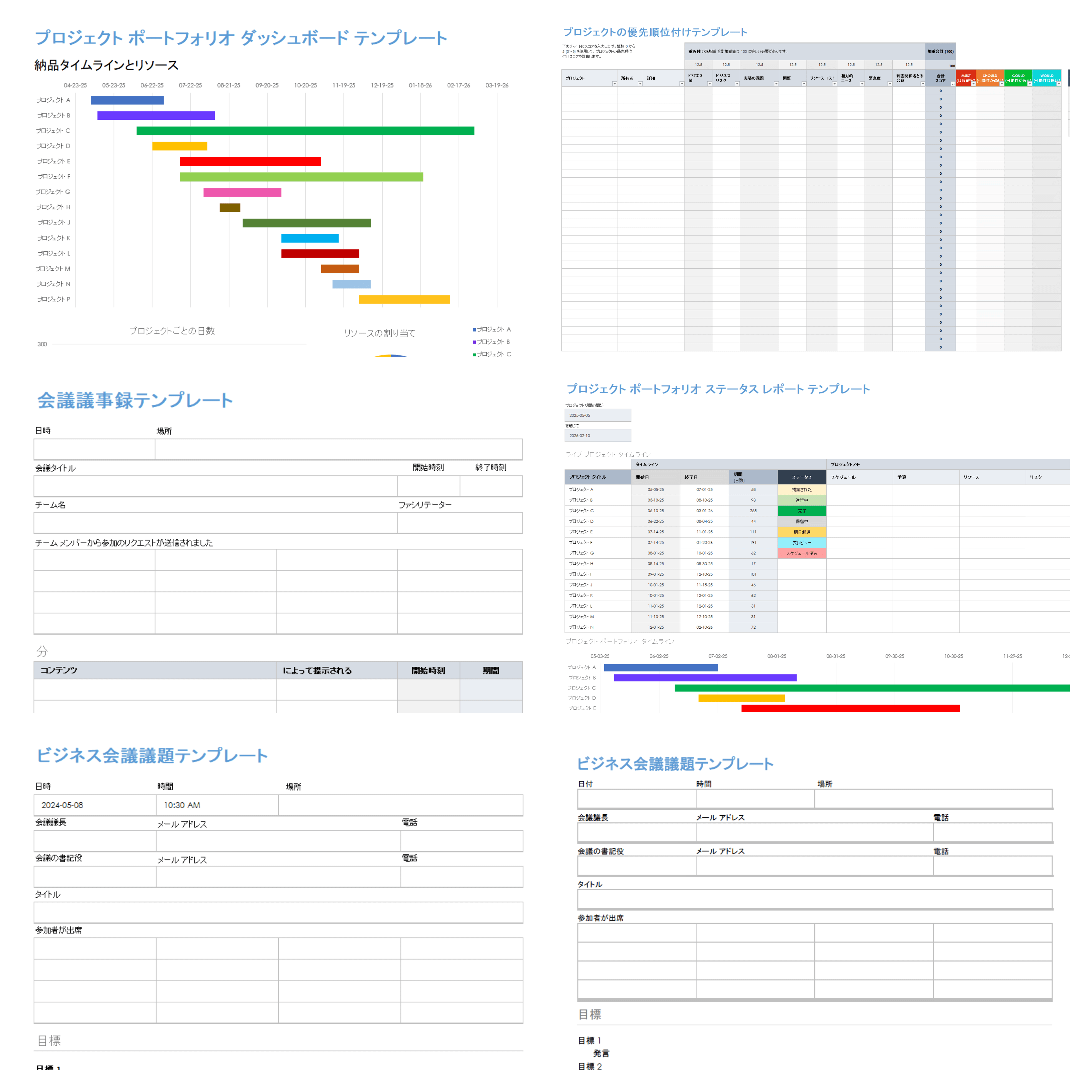Open the 会議議事録テンプレート title

(x=135, y=400)
